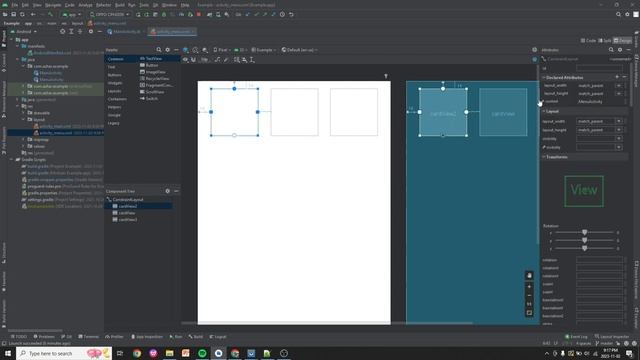
Task: Open run configuration app dropdown
Action: pos(71,14)
